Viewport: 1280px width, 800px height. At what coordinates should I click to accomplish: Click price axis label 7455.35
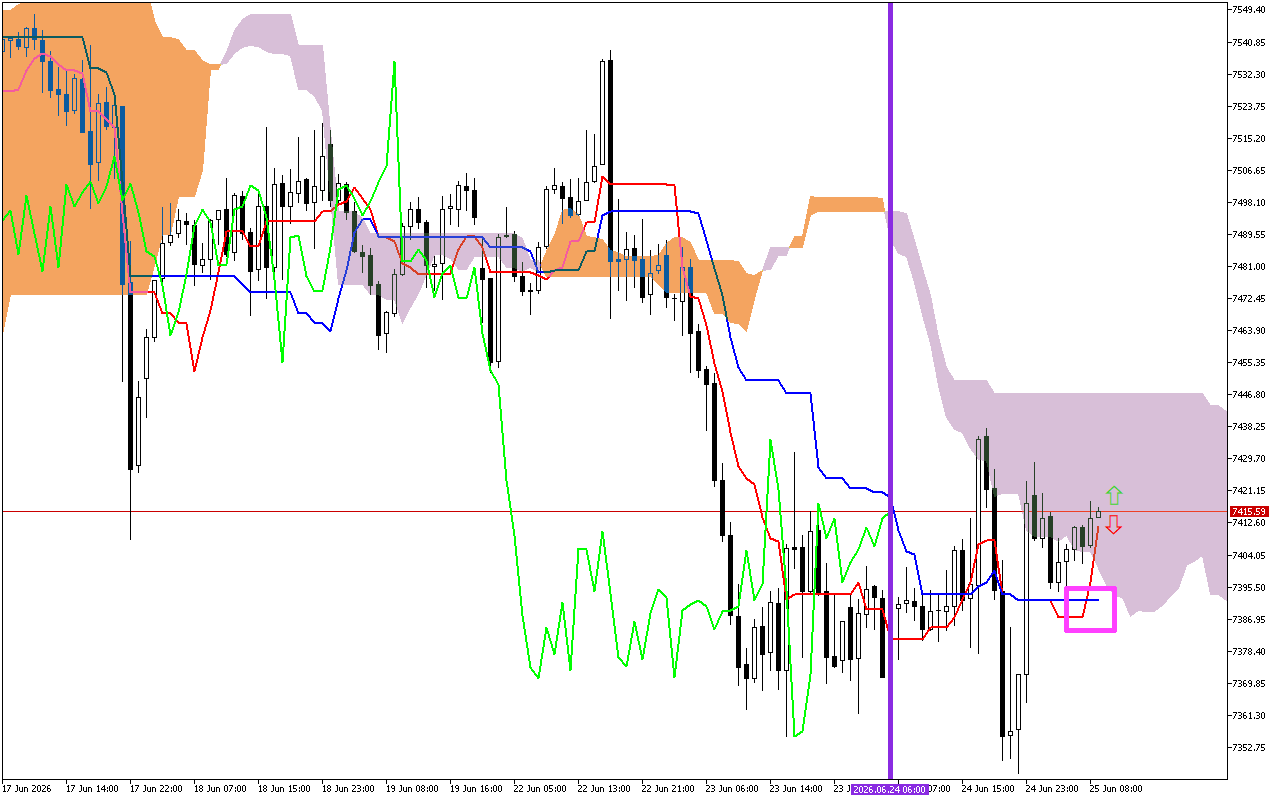1250,362
